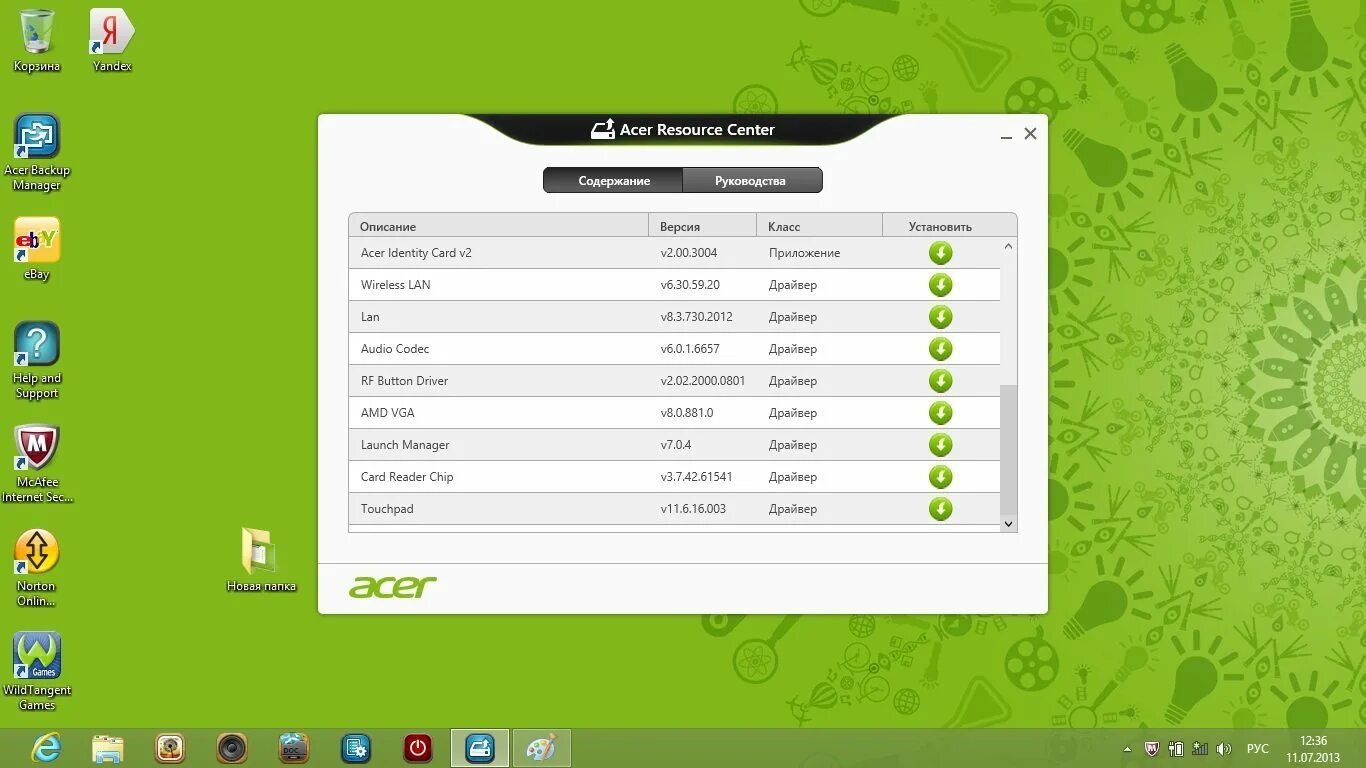
Task: Click the driver list scrollbar thumb
Action: (1008, 450)
